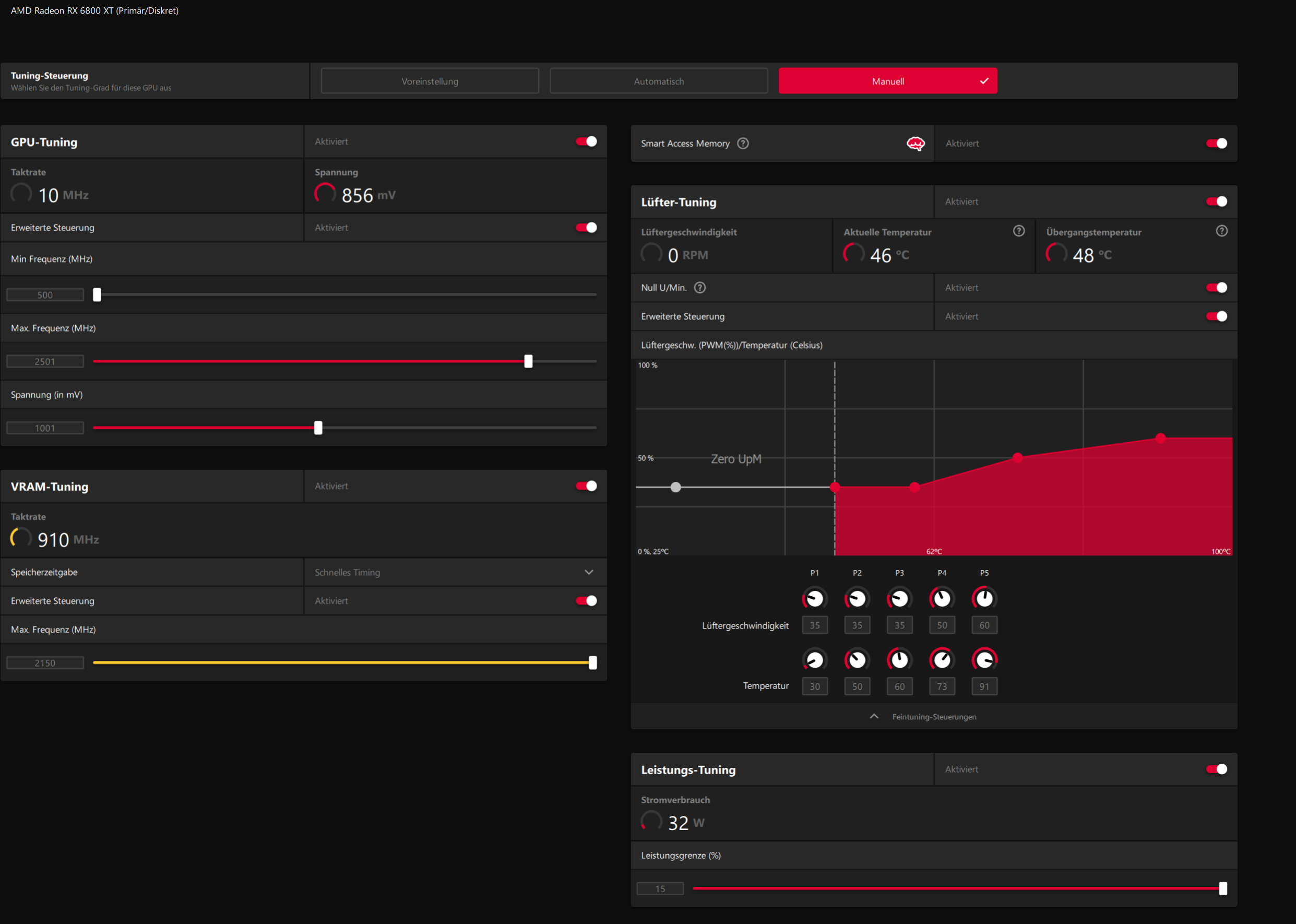Click the P4 fan speed value box

pyautogui.click(x=942, y=625)
